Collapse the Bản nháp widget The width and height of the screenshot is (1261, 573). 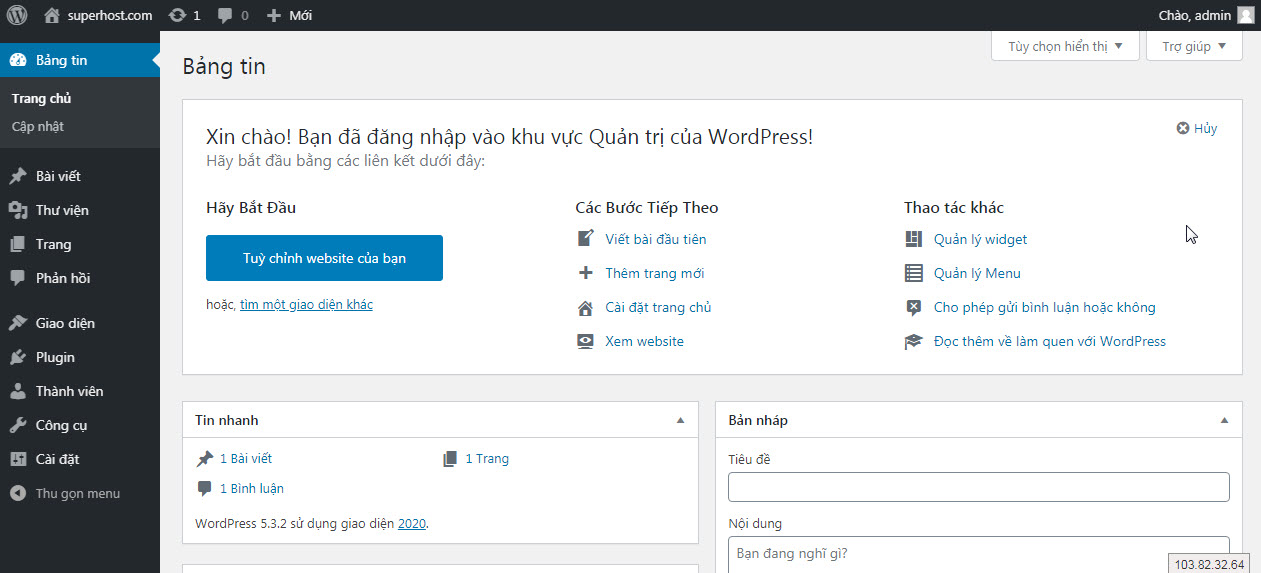pyautogui.click(x=1225, y=420)
